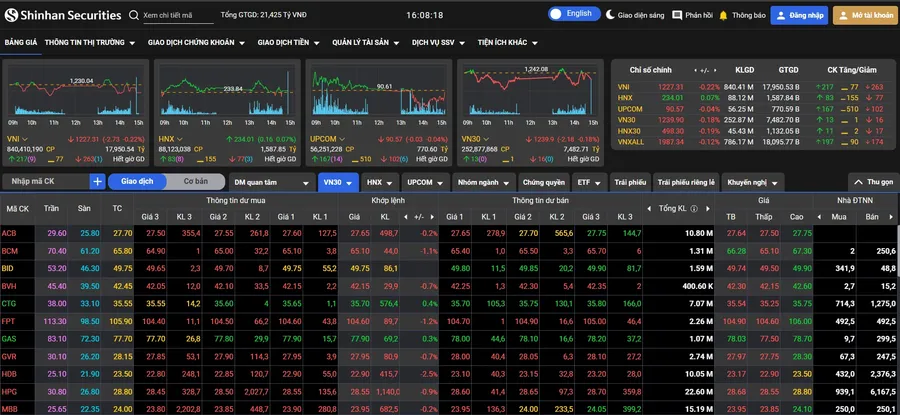Click the Đăng nhập login button
The height and width of the screenshot is (415, 900).
click(799, 15)
